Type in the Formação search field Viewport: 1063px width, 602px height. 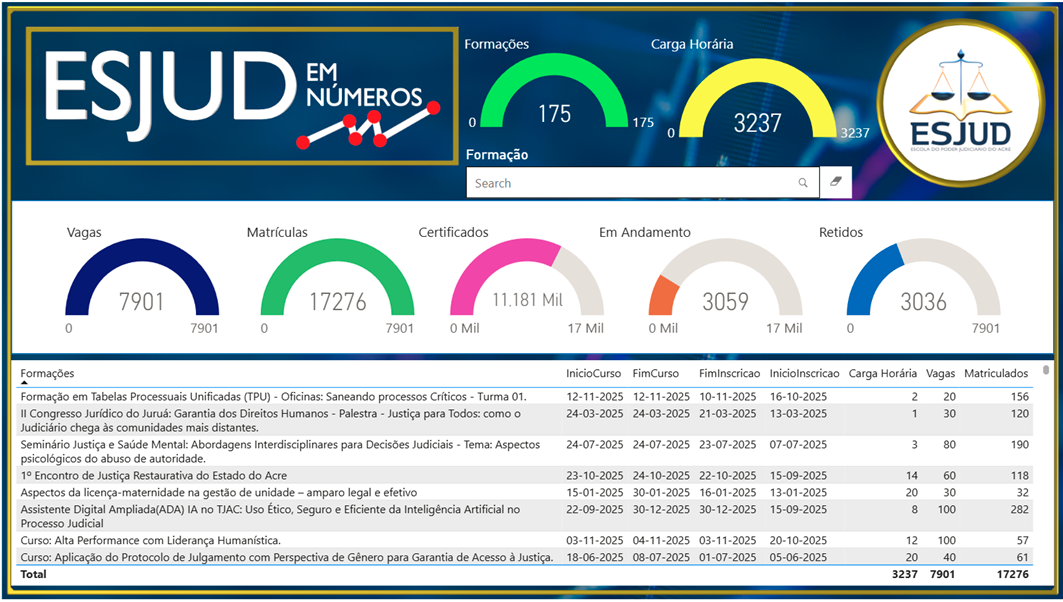(630, 183)
